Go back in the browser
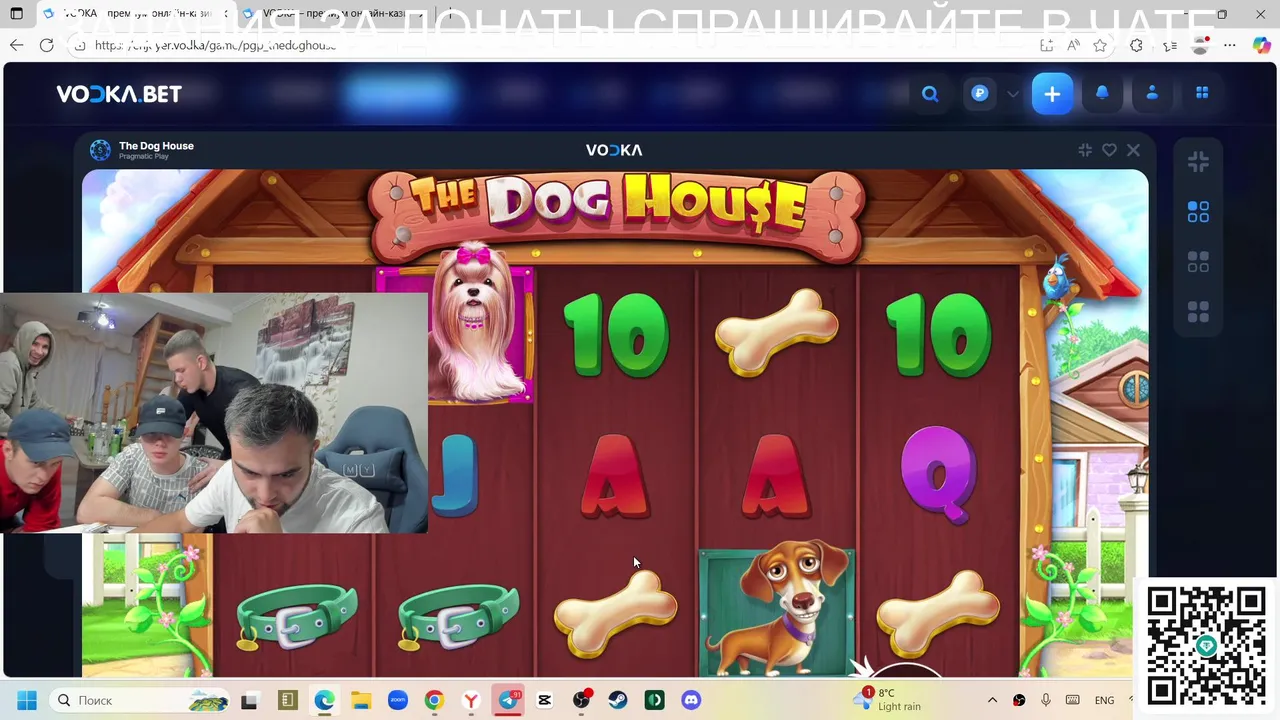Image resolution: width=1280 pixels, height=720 pixels. click(16, 45)
